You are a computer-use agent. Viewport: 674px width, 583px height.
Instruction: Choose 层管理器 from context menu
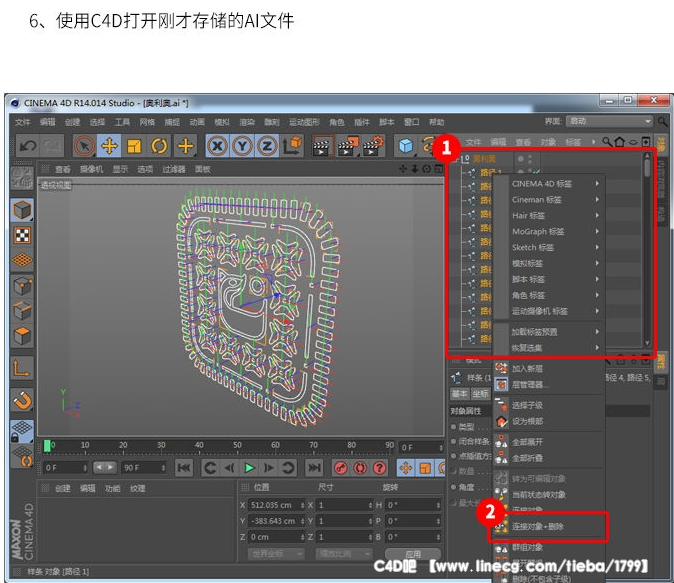[x=549, y=384]
